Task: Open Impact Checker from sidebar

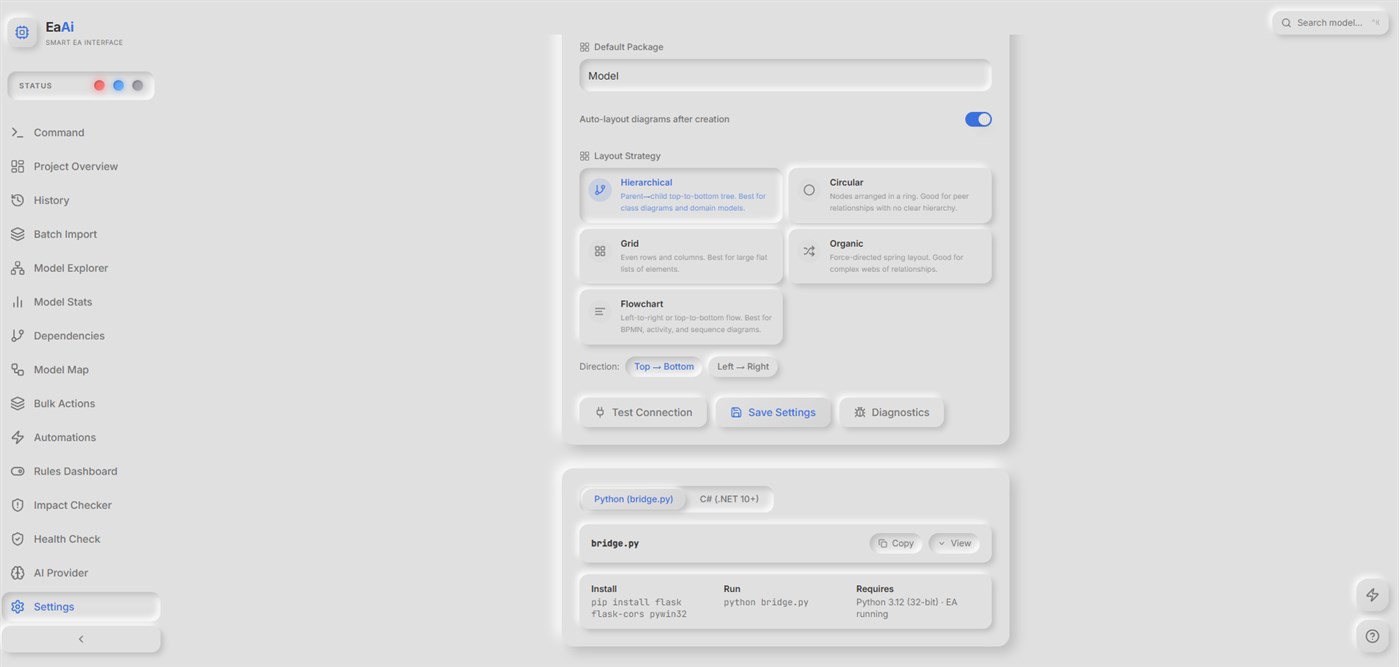Action: [x=80, y=505]
